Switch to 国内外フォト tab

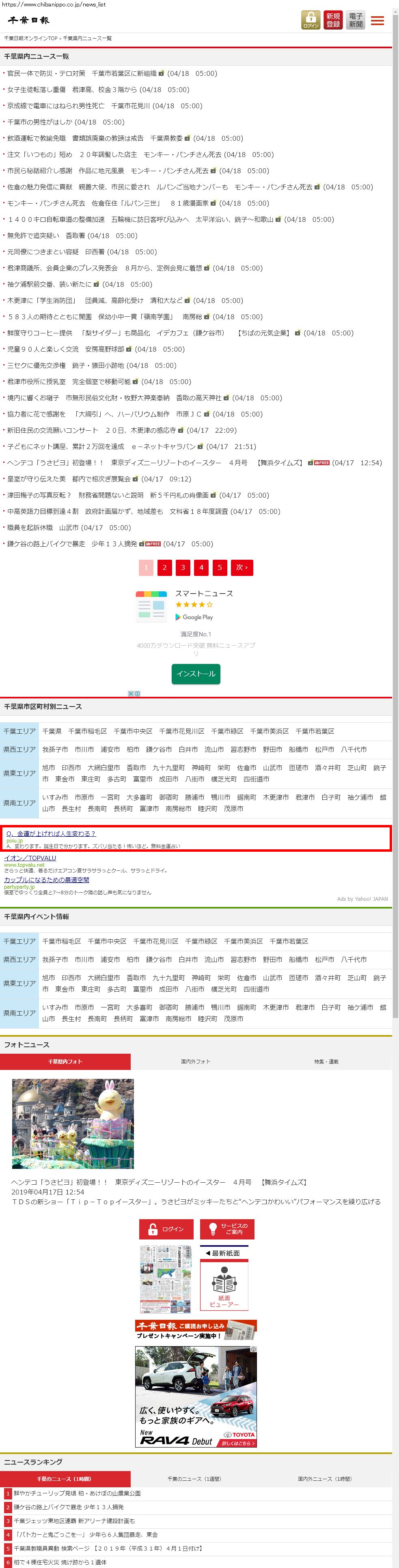[x=196, y=1061]
